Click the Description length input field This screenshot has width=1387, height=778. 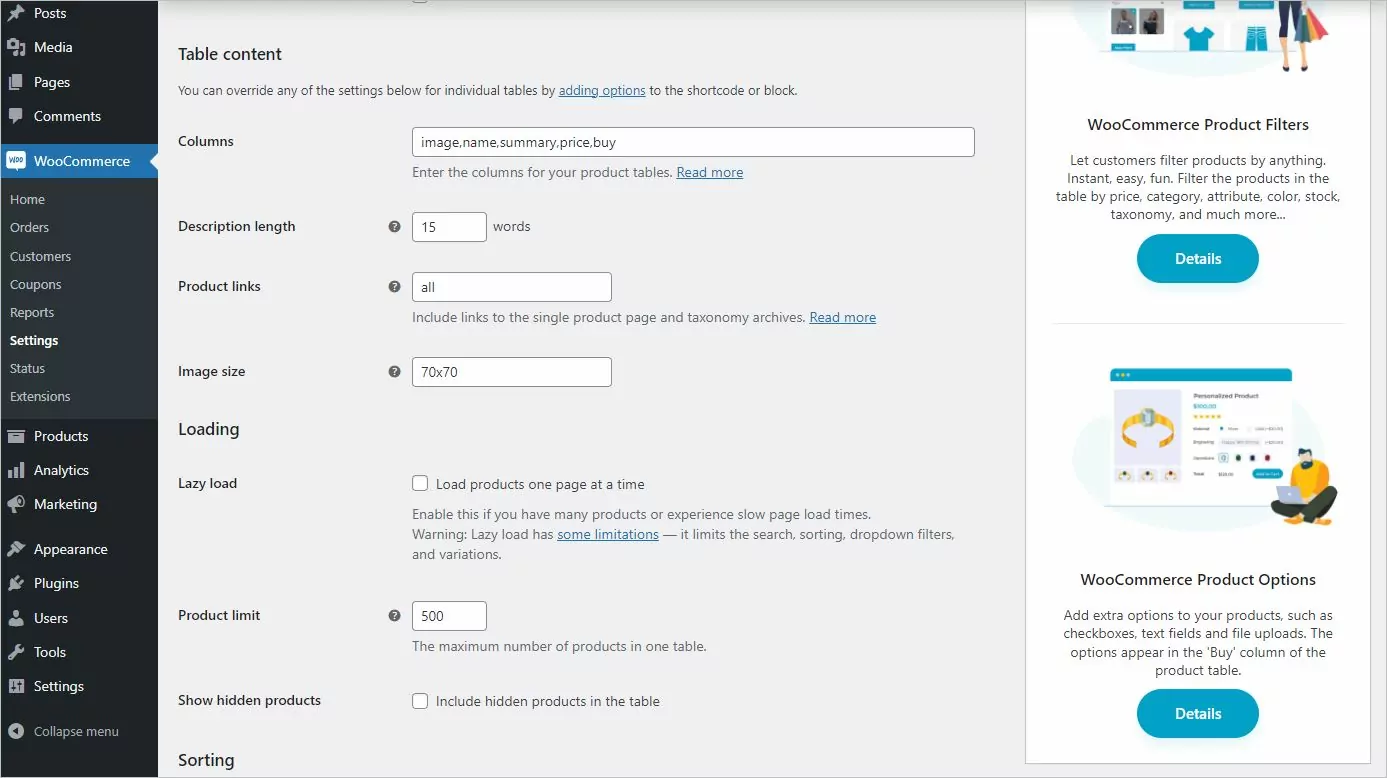pyautogui.click(x=449, y=227)
